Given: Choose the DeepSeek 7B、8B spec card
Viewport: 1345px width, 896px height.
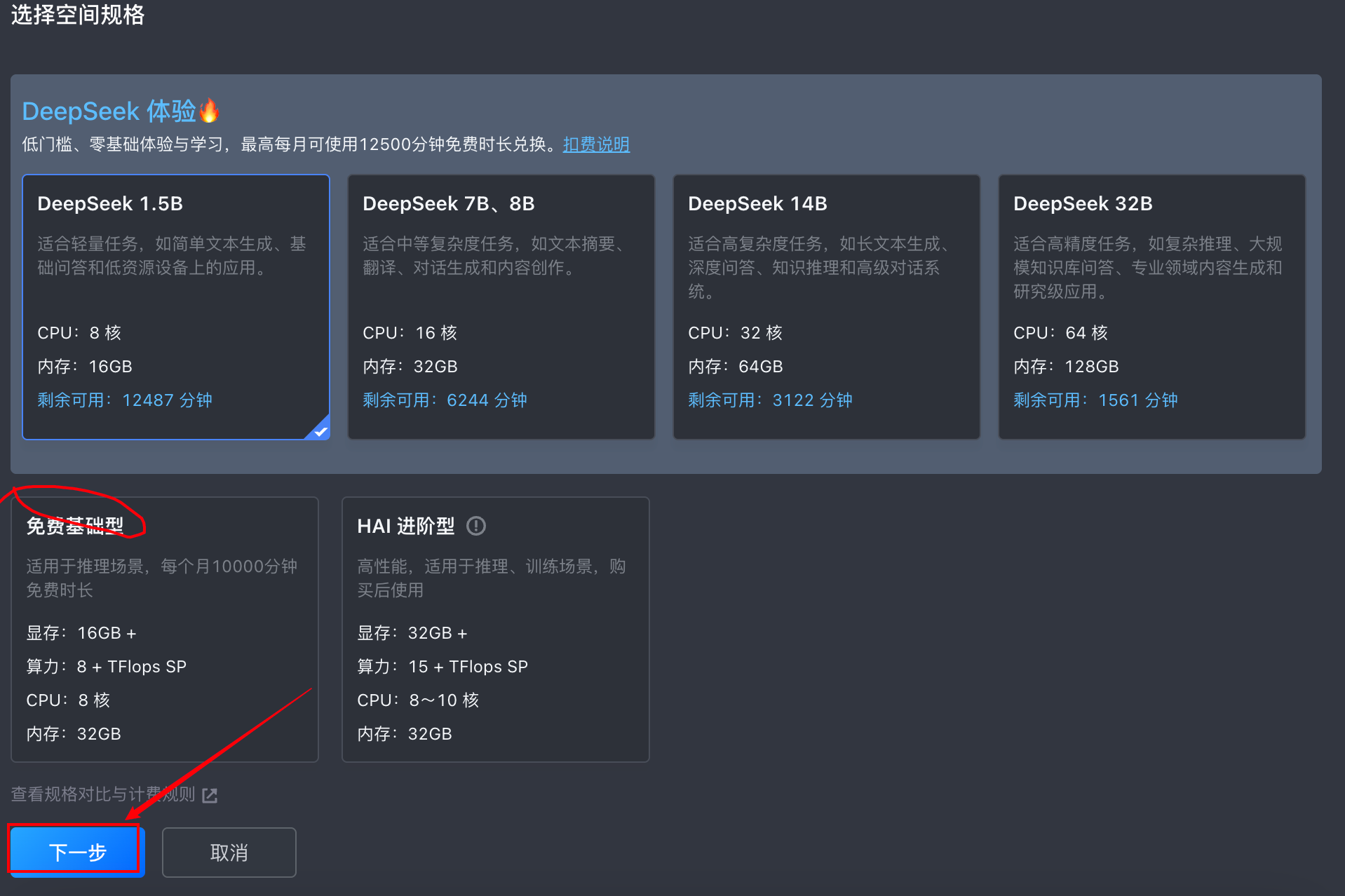Looking at the screenshot, I should 501,306.
